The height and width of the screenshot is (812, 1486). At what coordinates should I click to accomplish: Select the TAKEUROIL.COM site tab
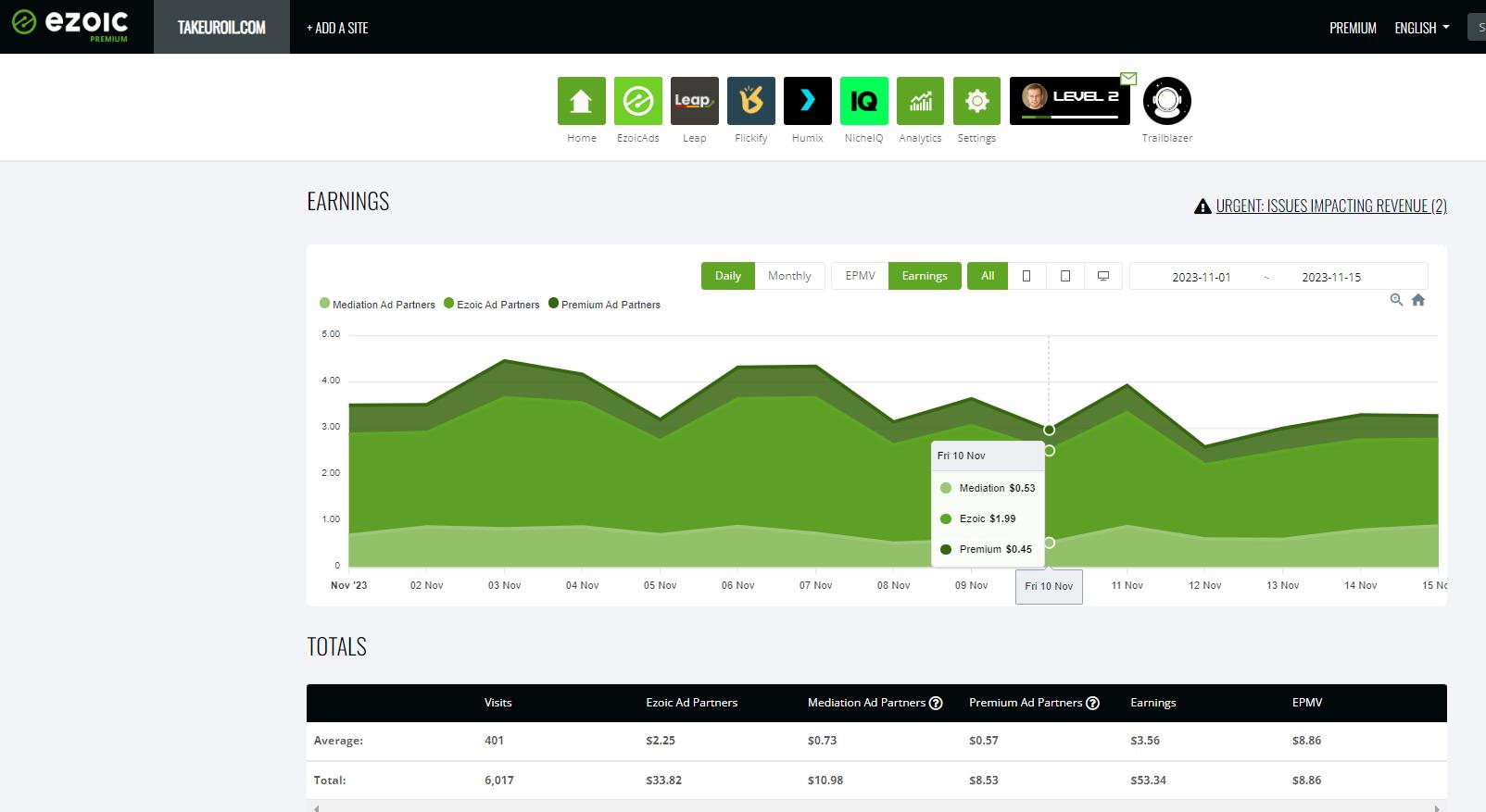point(221,27)
